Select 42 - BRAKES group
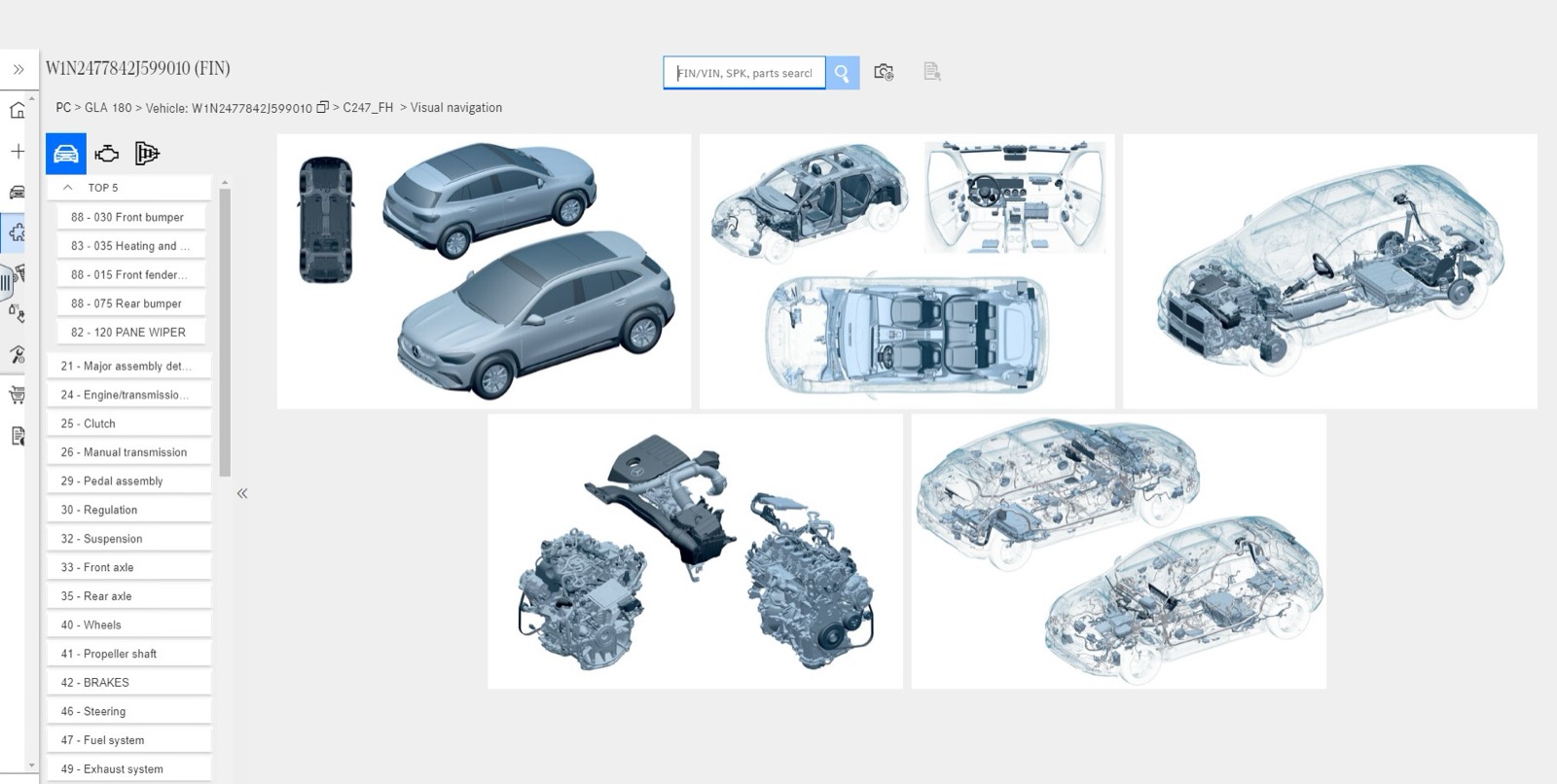Screen dimensions: 1557x784 129,683
